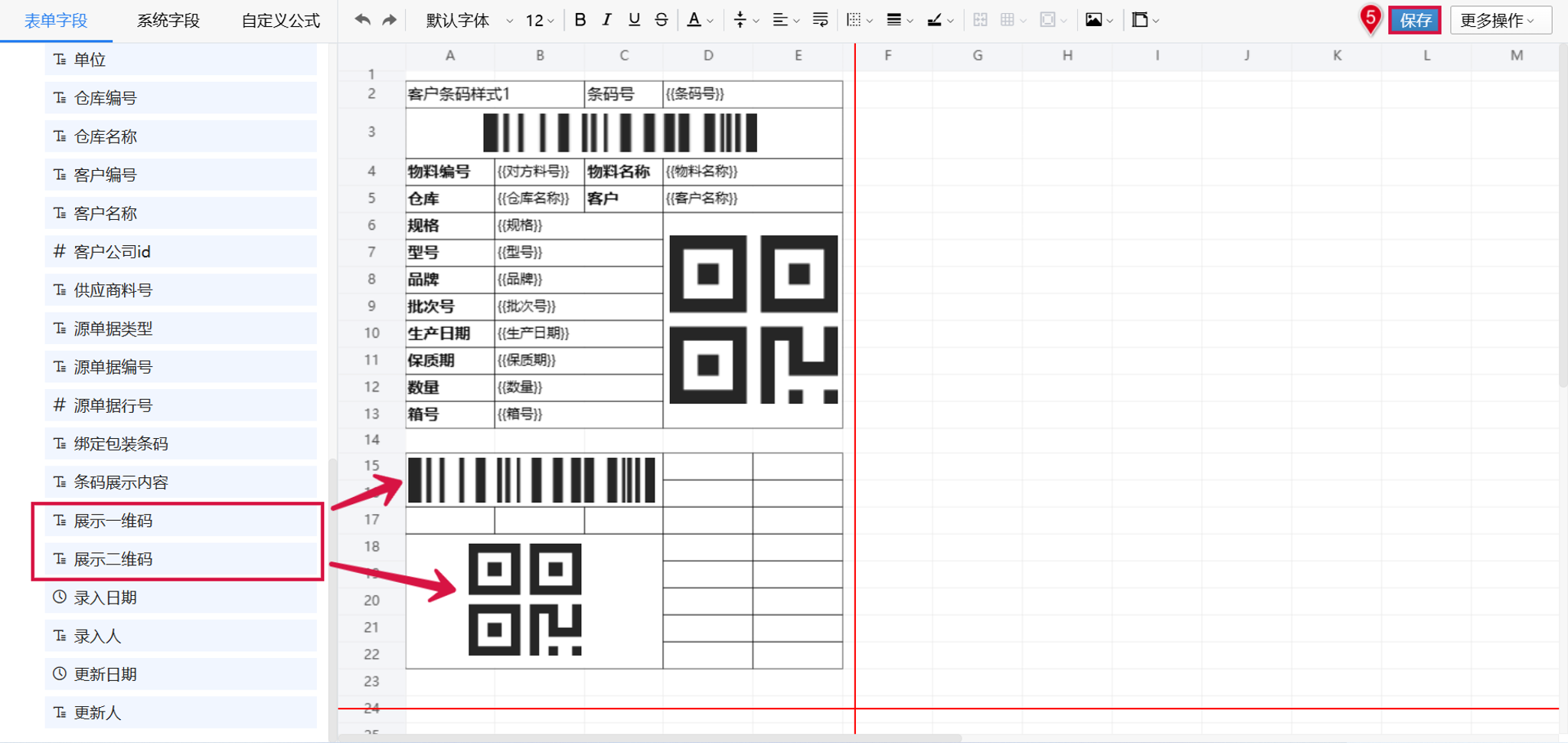Click the border color pen icon
Image resolution: width=1568 pixels, height=743 pixels.
pos(934,20)
